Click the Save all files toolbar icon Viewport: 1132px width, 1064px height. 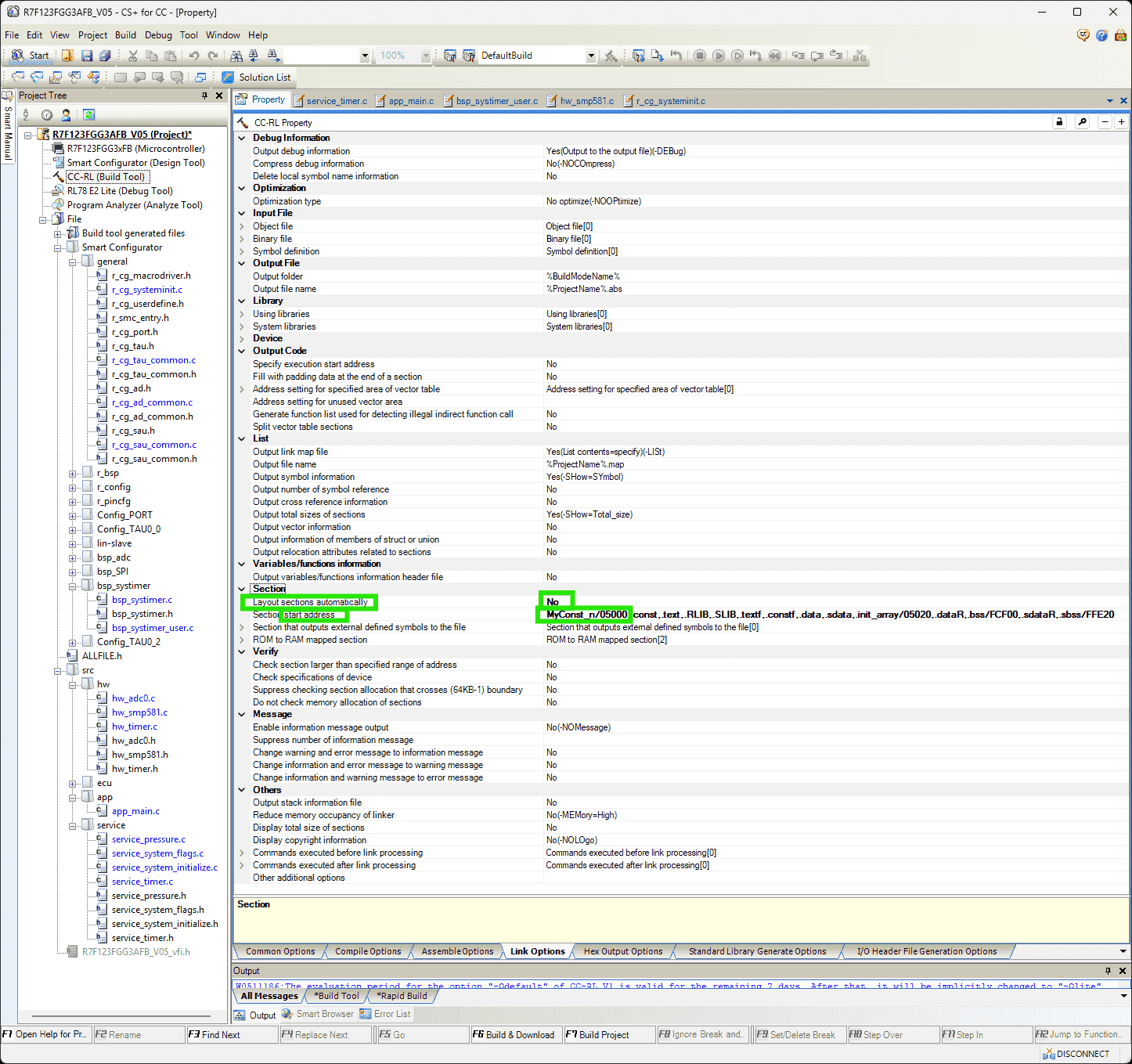coord(105,56)
